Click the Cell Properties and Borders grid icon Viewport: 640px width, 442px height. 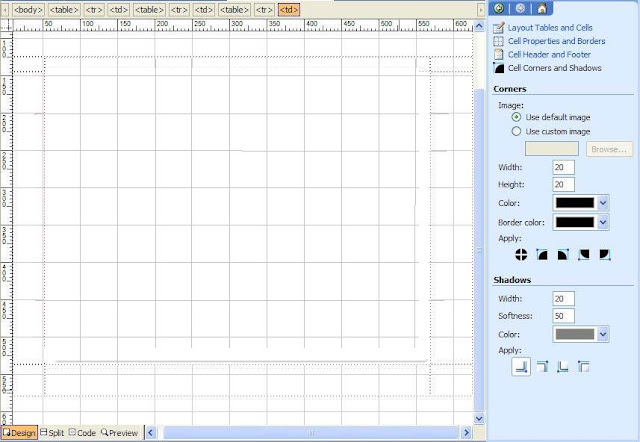[498, 41]
